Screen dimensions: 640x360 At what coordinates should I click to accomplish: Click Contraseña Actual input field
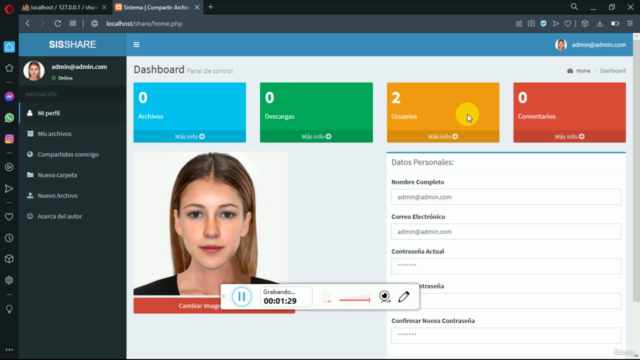tap(506, 266)
